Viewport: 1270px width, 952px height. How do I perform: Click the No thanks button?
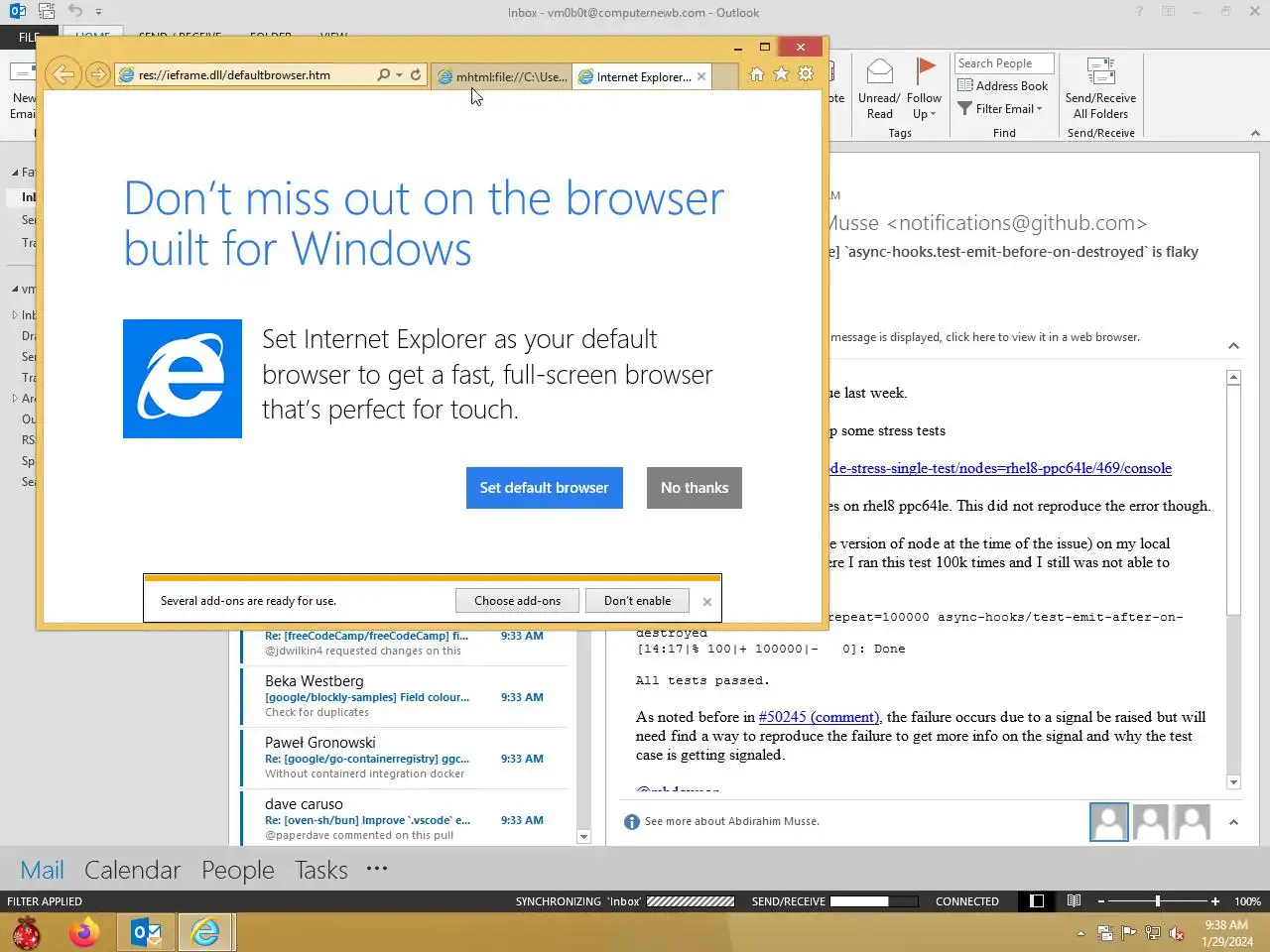click(695, 488)
